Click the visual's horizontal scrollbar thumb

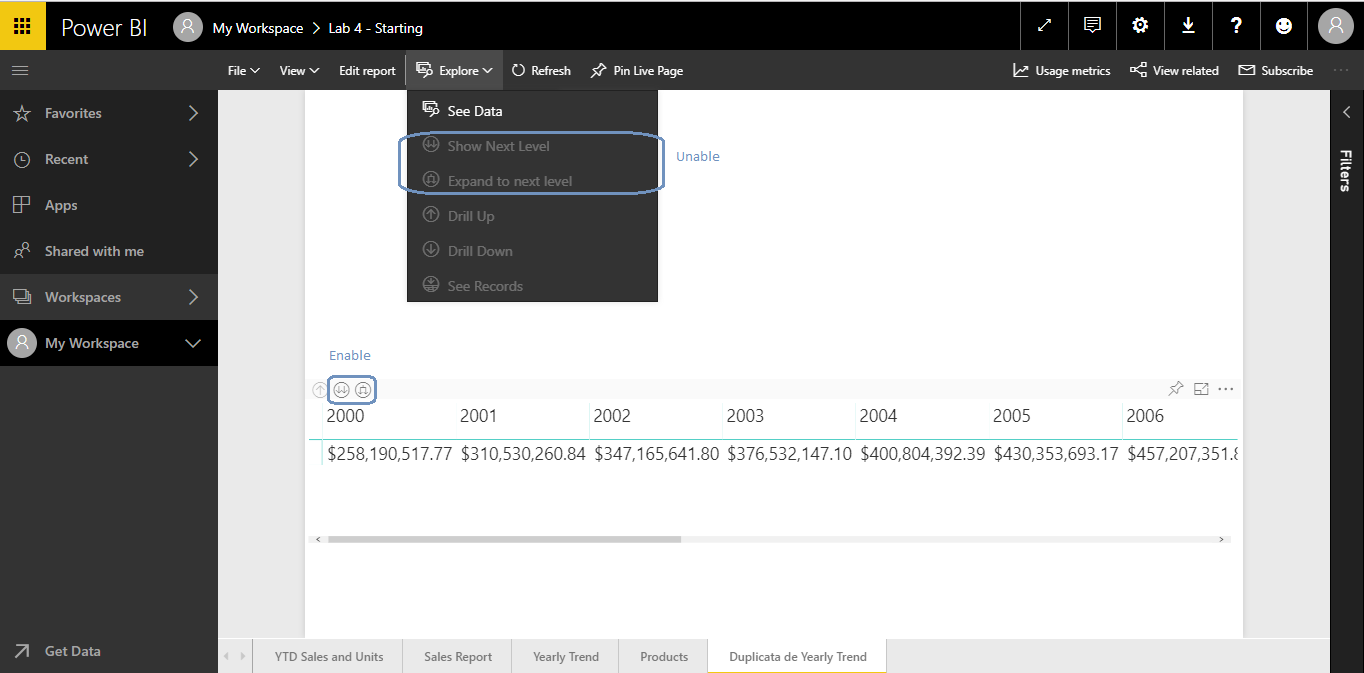click(x=504, y=539)
